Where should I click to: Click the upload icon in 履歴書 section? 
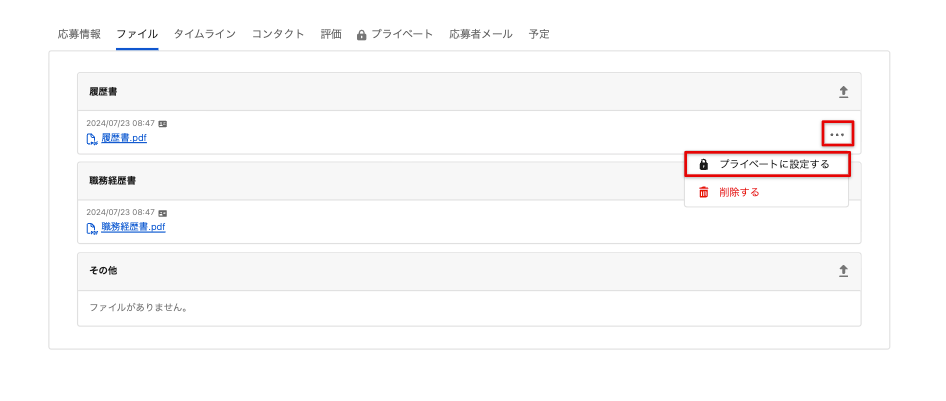click(x=843, y=92)
